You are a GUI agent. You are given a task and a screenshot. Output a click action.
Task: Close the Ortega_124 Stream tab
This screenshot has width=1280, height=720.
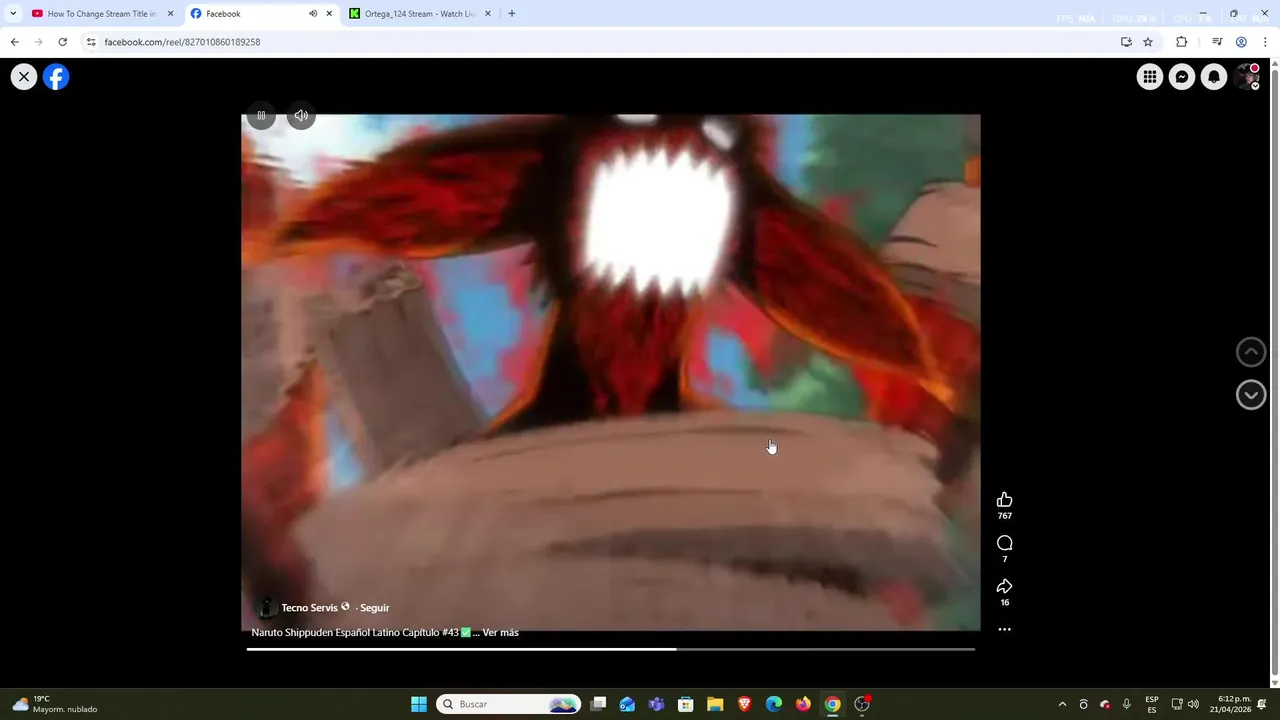point(488,14)
